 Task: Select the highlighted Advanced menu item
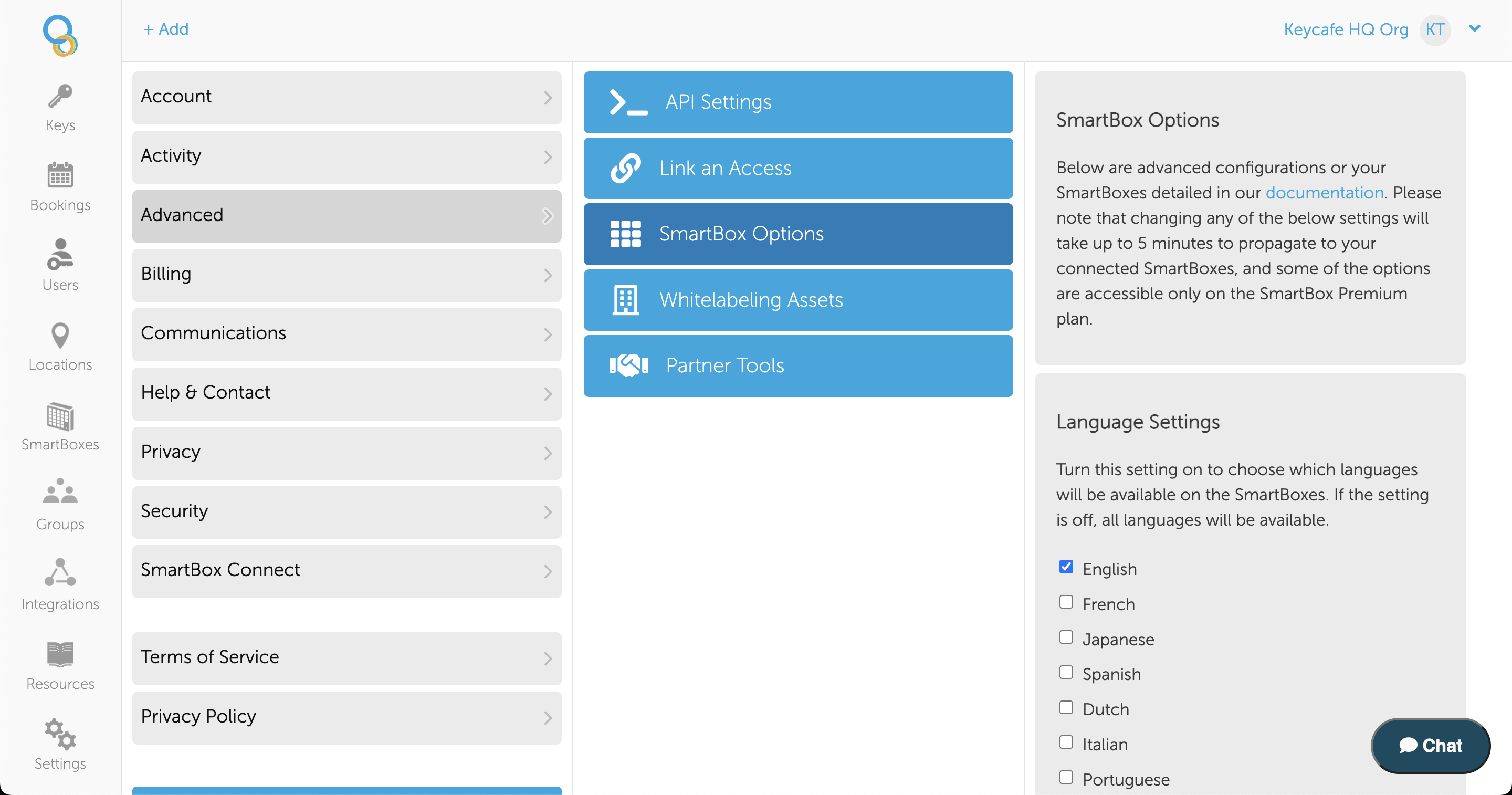click(346, 216)
